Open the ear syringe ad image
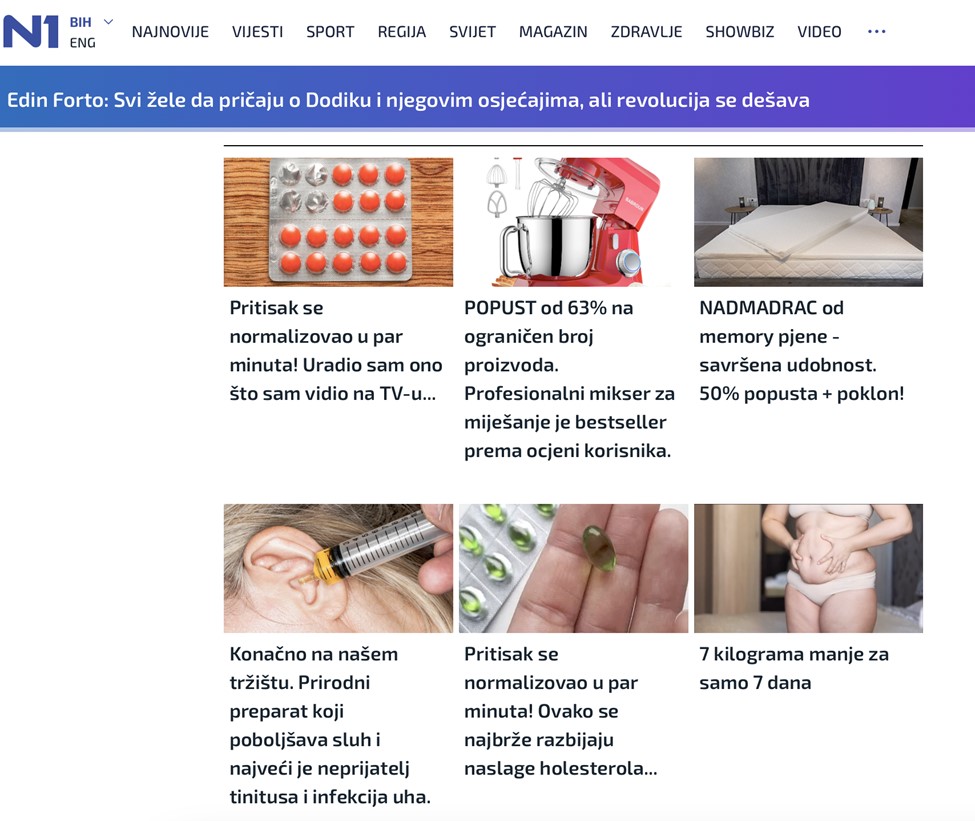Viewport: 975px width, 821px height. click(x=338, y=568)
